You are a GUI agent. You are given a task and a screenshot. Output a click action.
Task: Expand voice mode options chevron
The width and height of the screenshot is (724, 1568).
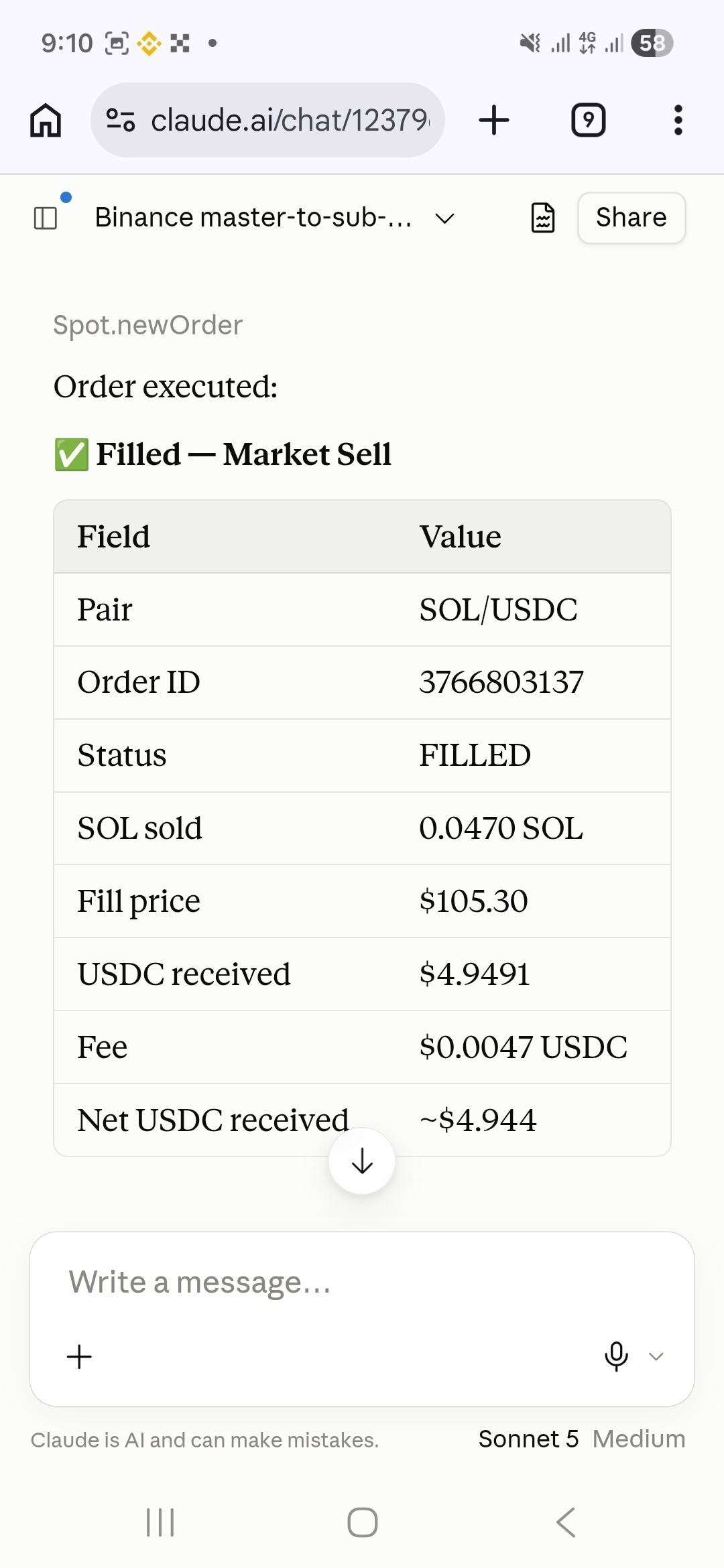656,1357
